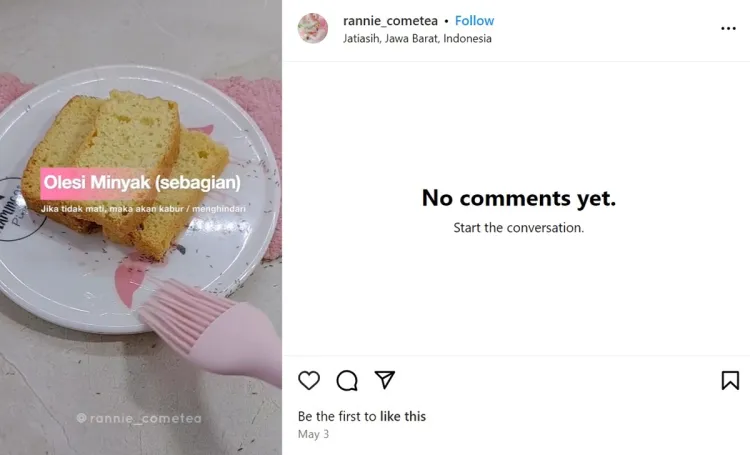Click the 'No comments yet.' heading
The width and height of the screenshot is (750, 455).
(x=518, y=198)
